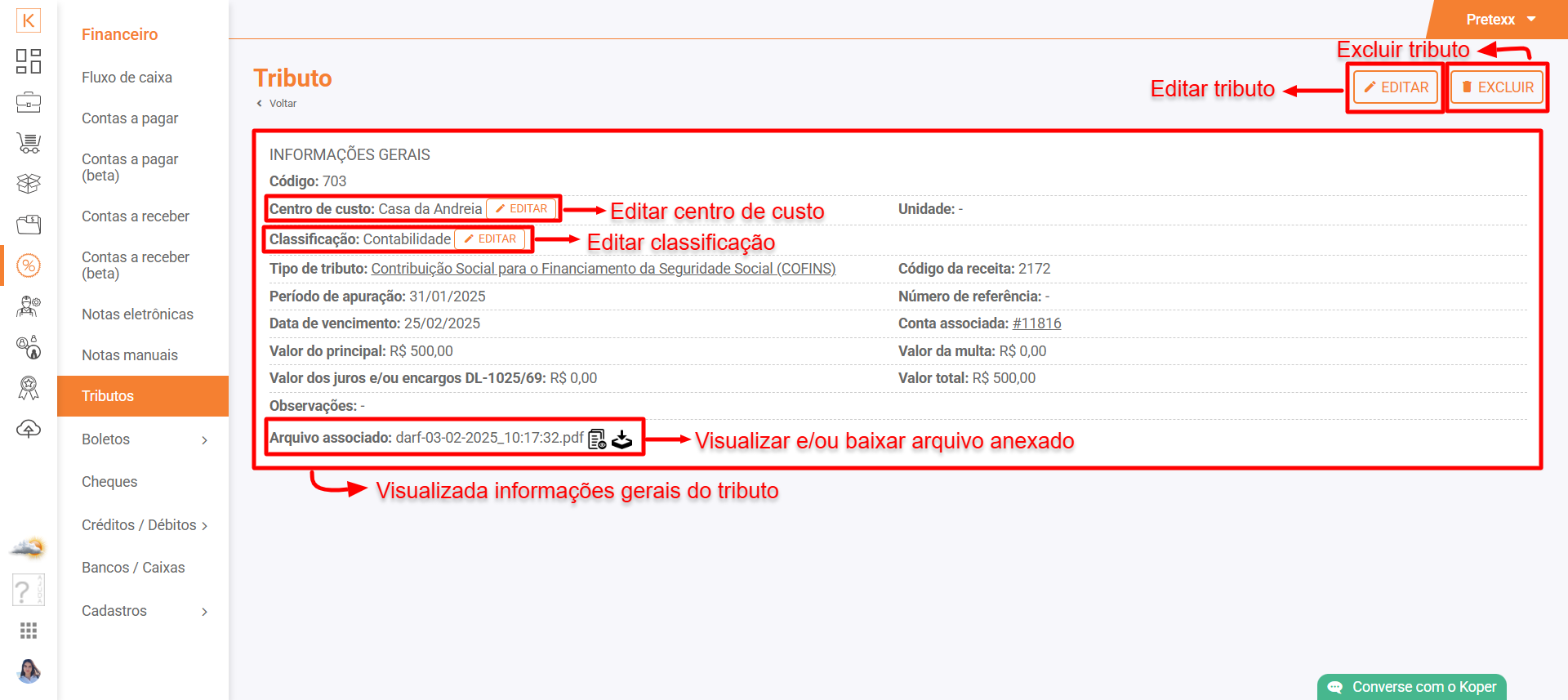Download the attached darf PDF file
The height and width of the screenshot is (700, 1568).
(x=622, y=439)
